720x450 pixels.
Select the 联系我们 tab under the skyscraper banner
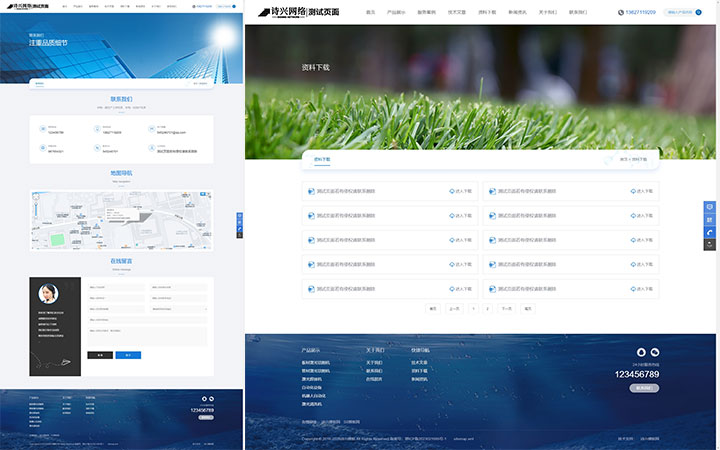pos(40,84)
